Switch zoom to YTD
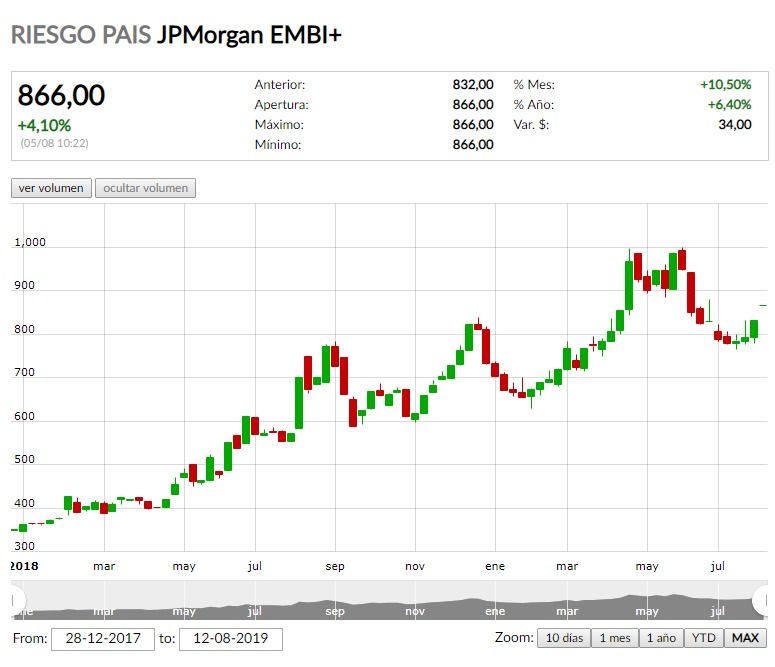The image size is (775, 667). pyautogui.click(x=704, y=638)
